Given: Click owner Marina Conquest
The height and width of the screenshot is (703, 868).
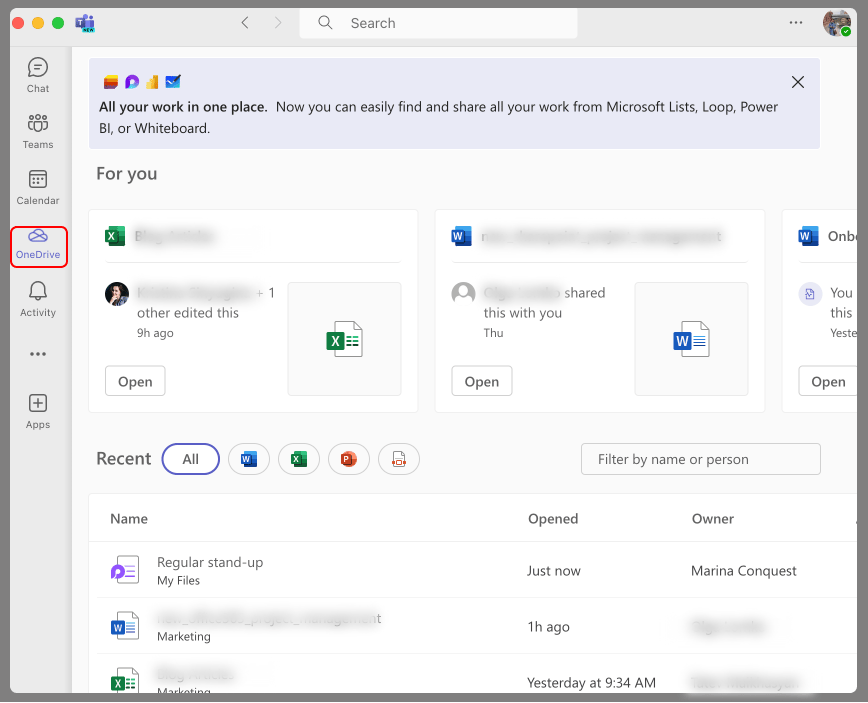Looking at the screenshot, I should point(743,571).
